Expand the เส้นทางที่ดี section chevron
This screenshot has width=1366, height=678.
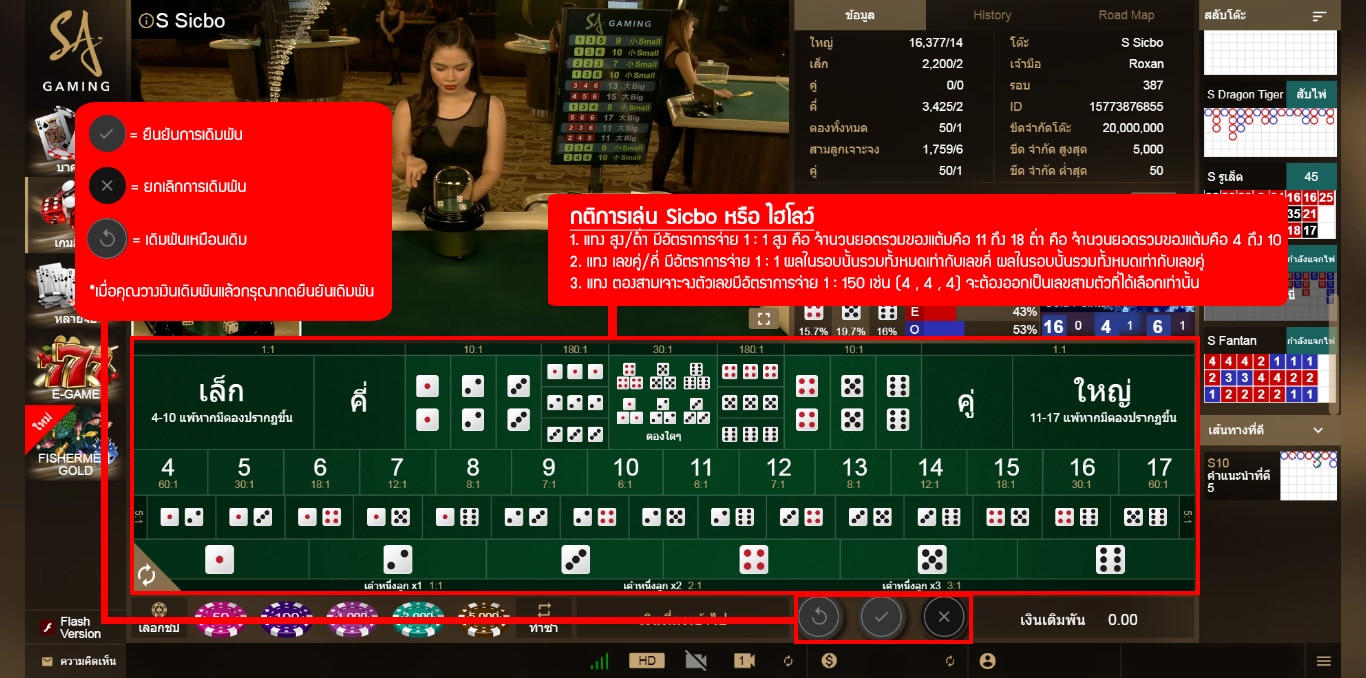pyautogui.click(x=1318, y=430)
